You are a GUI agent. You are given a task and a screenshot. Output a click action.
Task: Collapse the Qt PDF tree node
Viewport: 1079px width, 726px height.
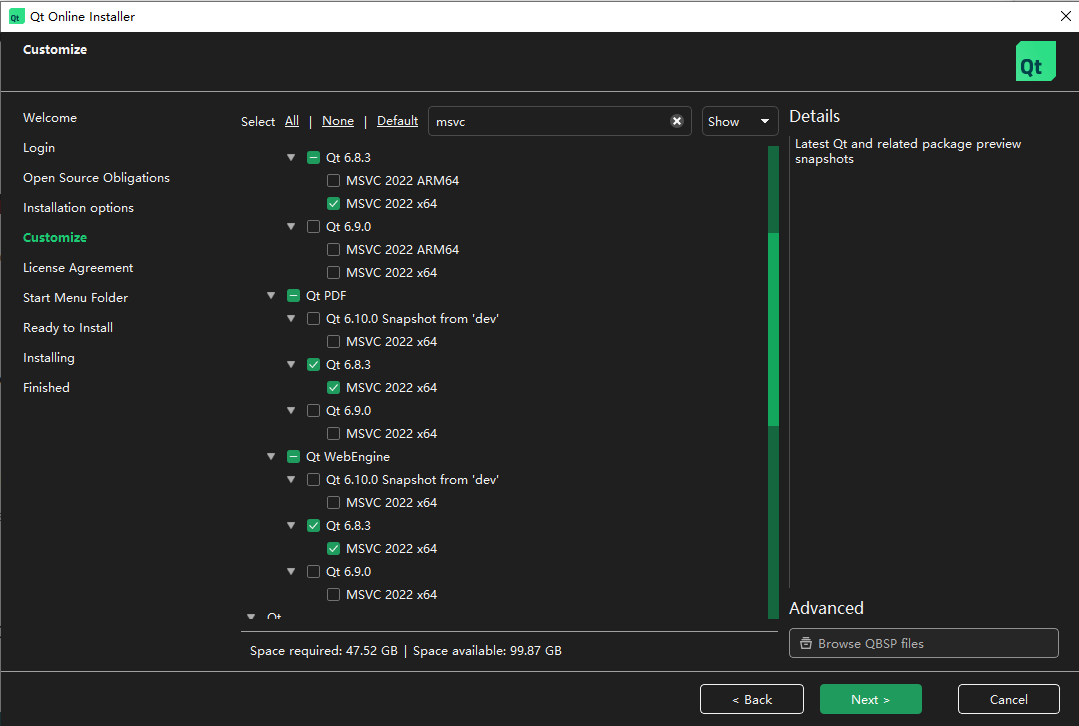pos(271,296)
